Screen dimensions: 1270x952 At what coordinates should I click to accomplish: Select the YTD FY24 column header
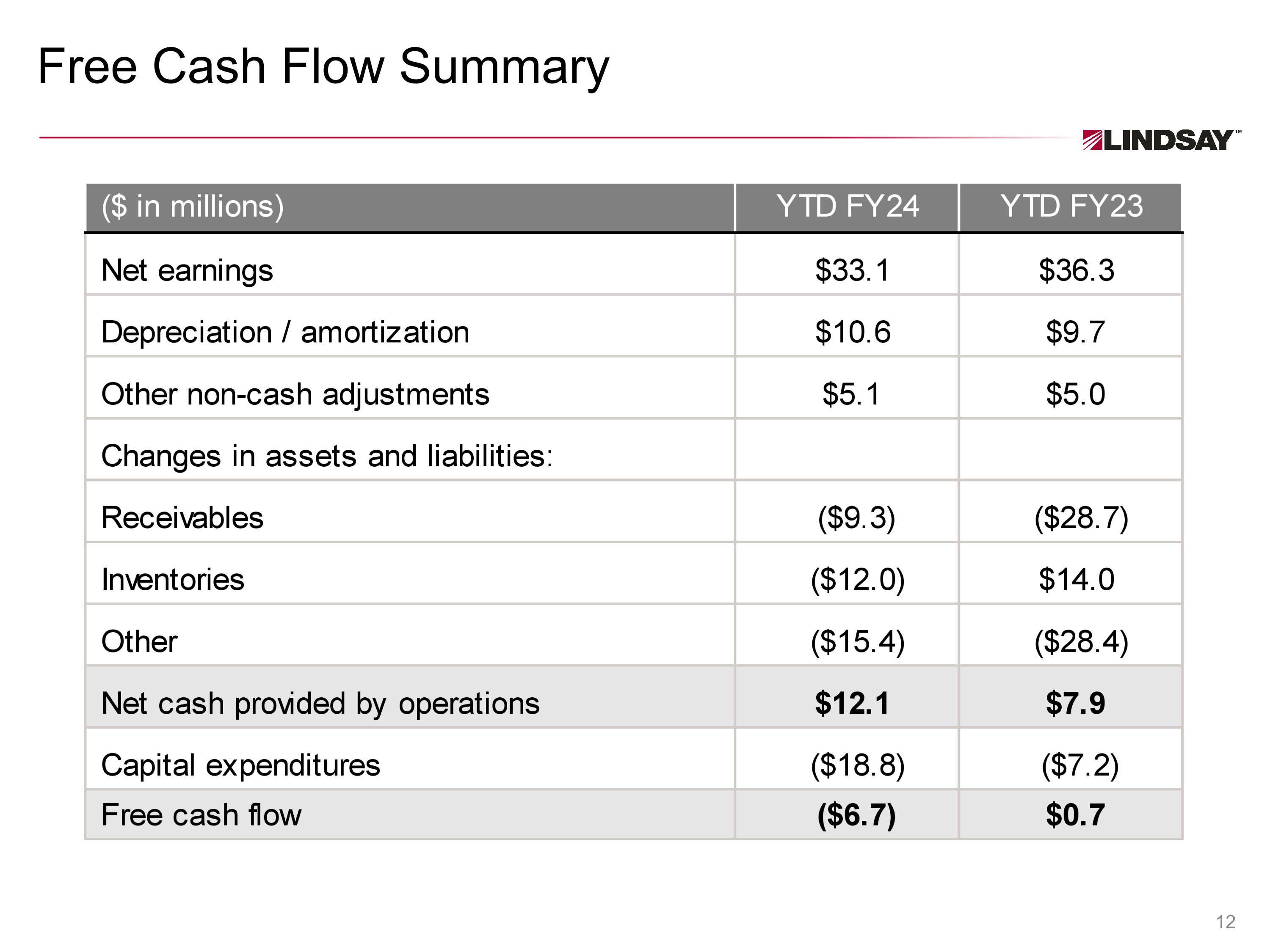[x=847, y=206]
